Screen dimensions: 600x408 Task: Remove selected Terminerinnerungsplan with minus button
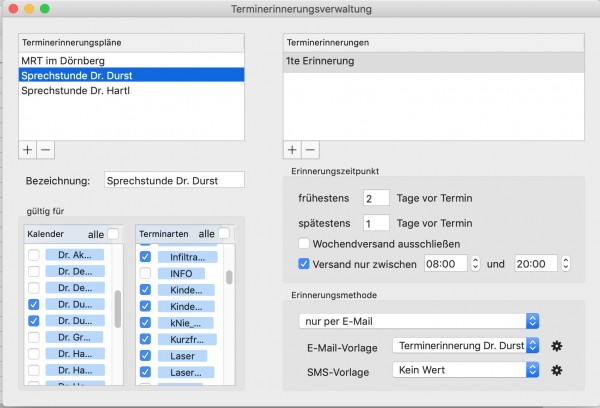(46, 150)
